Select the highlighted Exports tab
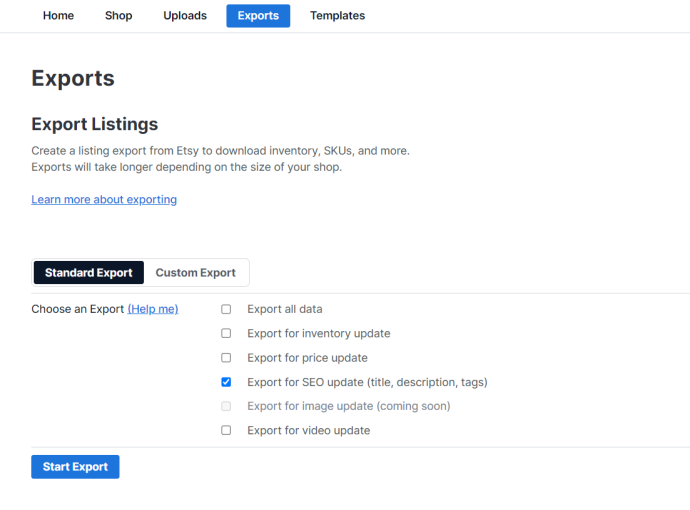 coord(258,16)
